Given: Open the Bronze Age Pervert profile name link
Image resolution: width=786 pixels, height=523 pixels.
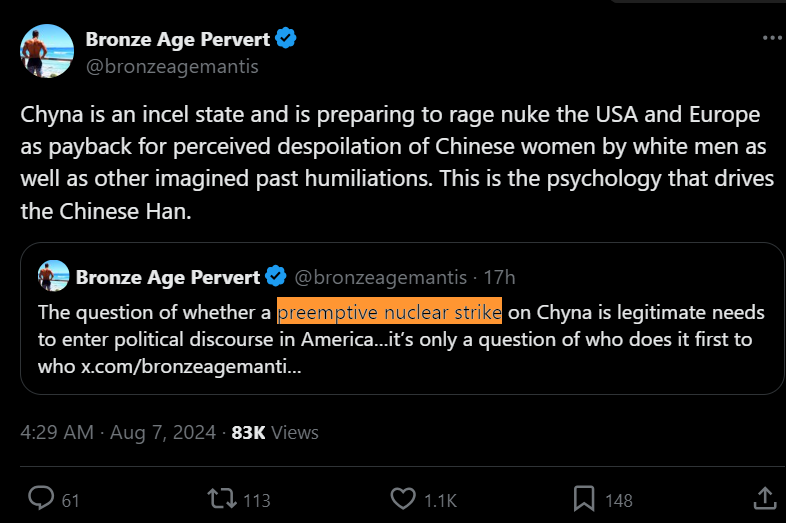Looking at the screenshot, I should pos(178,39).
